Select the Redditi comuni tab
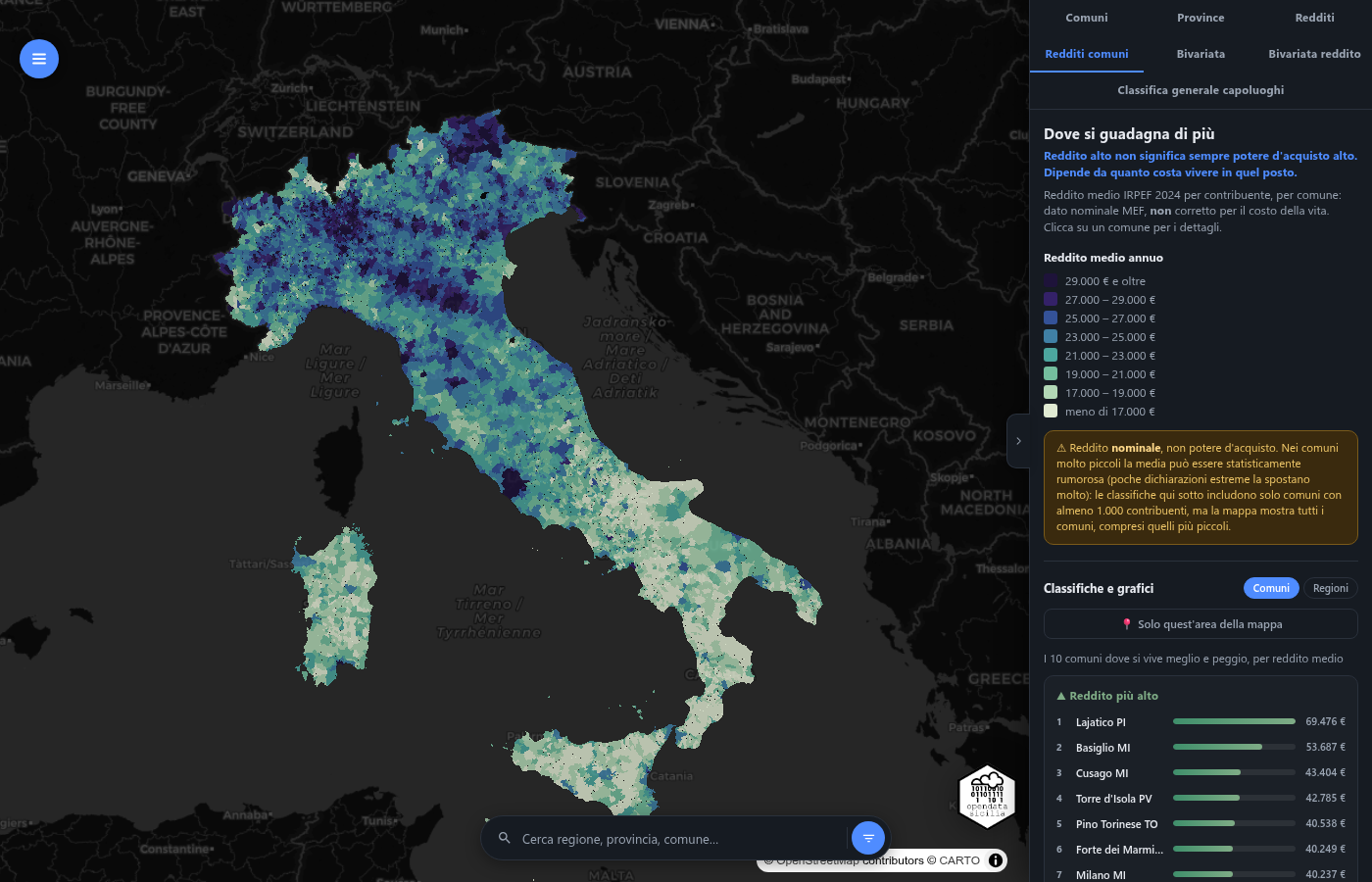 click(x=1087, y=54)
